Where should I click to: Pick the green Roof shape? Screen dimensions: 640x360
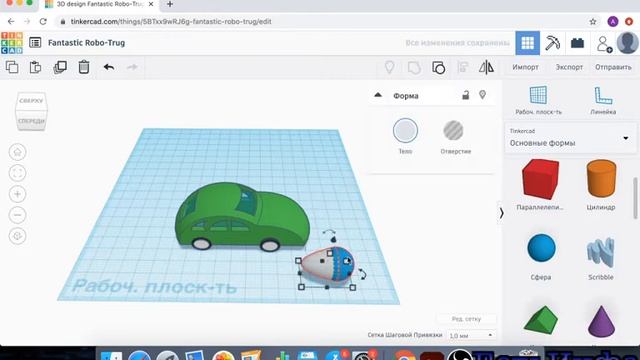pos(541,320)
